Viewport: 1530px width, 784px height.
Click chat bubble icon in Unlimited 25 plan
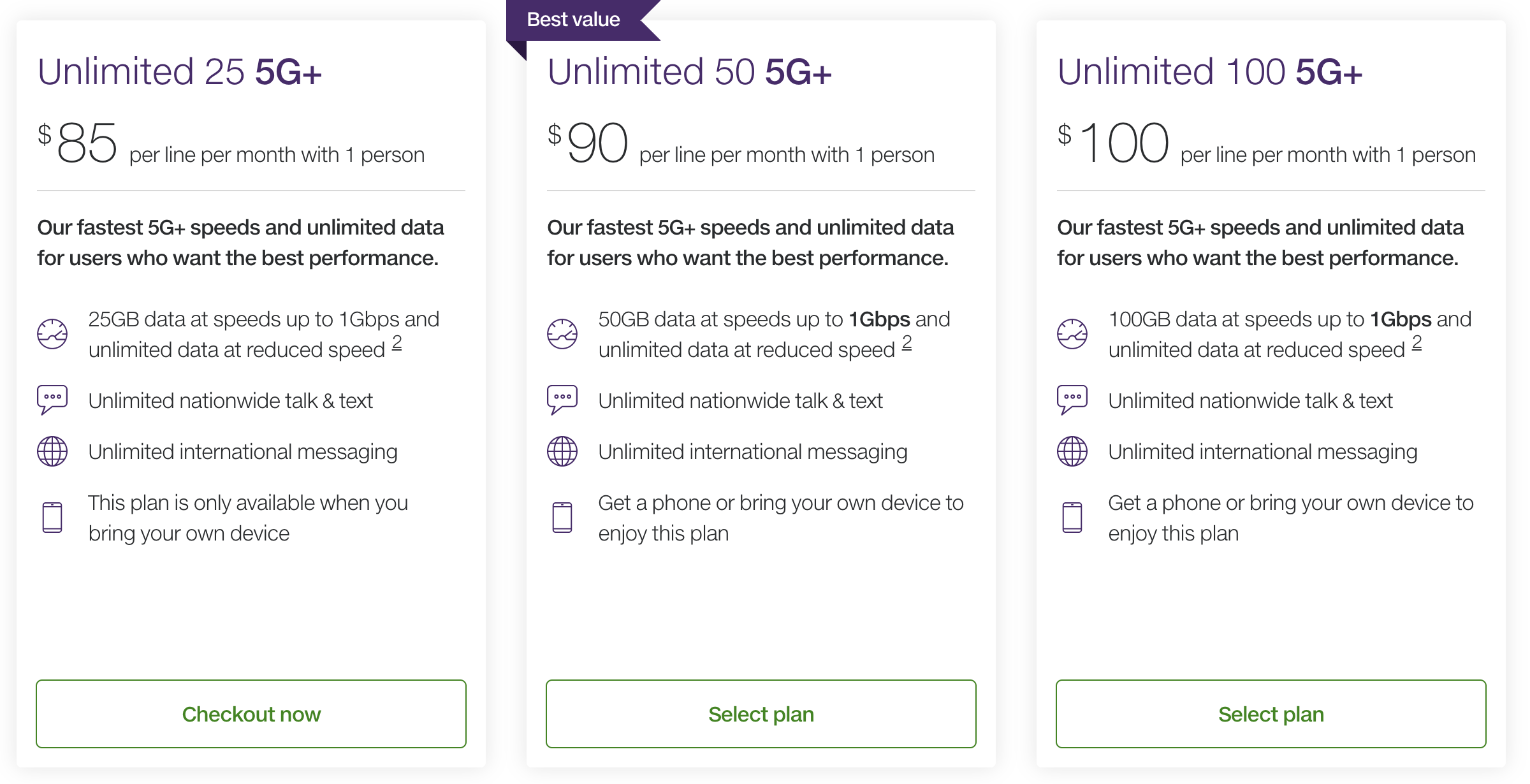tap(52, 400)
